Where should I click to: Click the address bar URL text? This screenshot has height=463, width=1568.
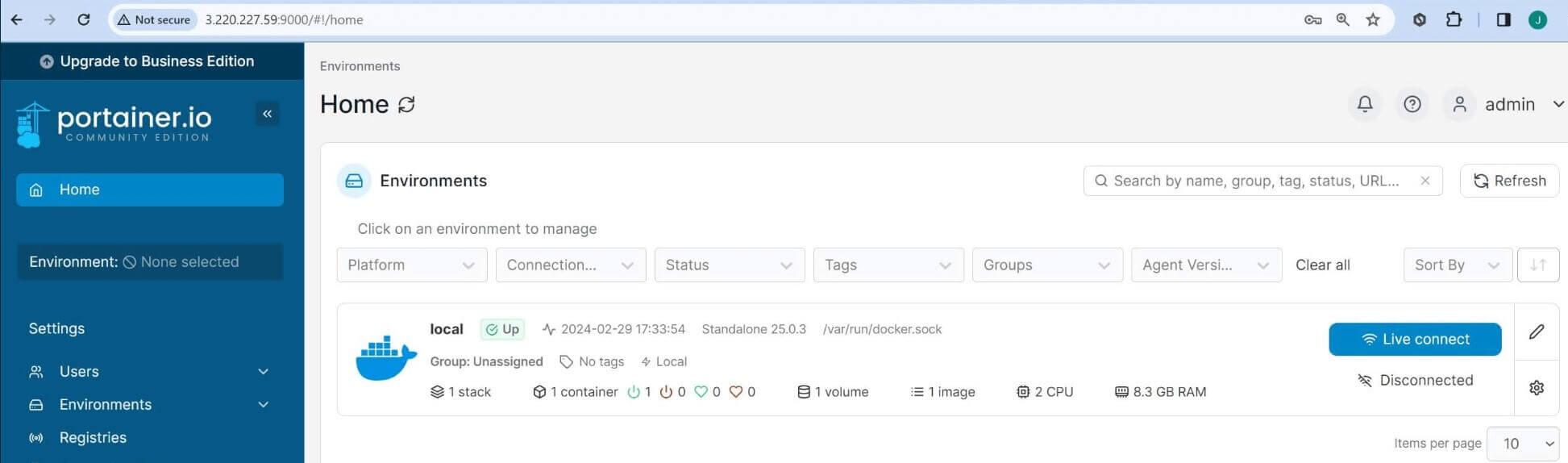click(284, 19)
